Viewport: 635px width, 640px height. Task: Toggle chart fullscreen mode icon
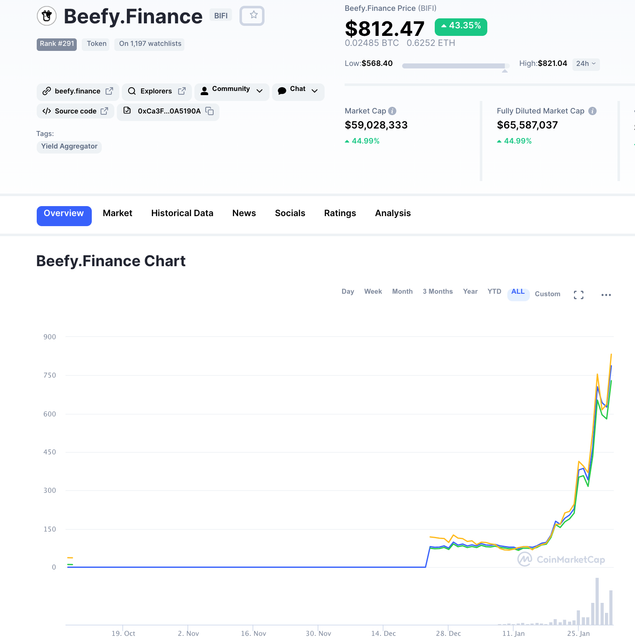tap(578, 295)
